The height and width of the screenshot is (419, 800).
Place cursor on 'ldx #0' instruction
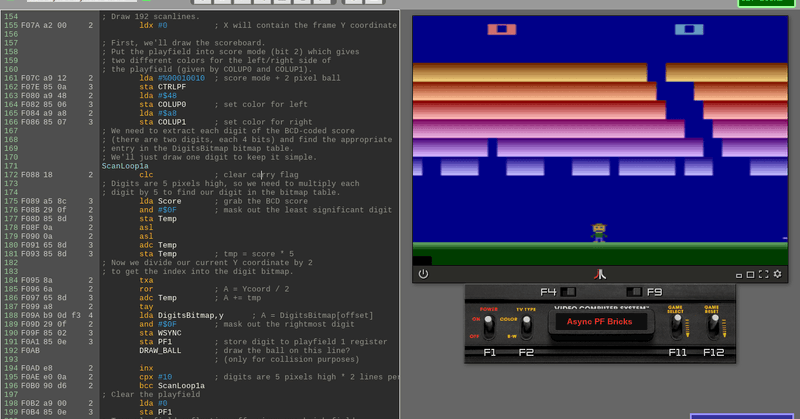(153, 25)
